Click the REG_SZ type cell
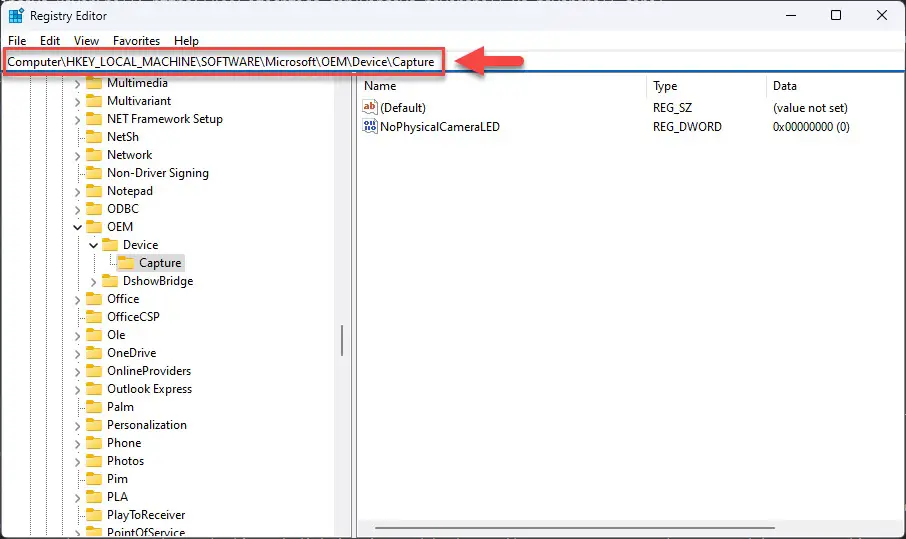 pyautogui.click(x=672, y=107)
